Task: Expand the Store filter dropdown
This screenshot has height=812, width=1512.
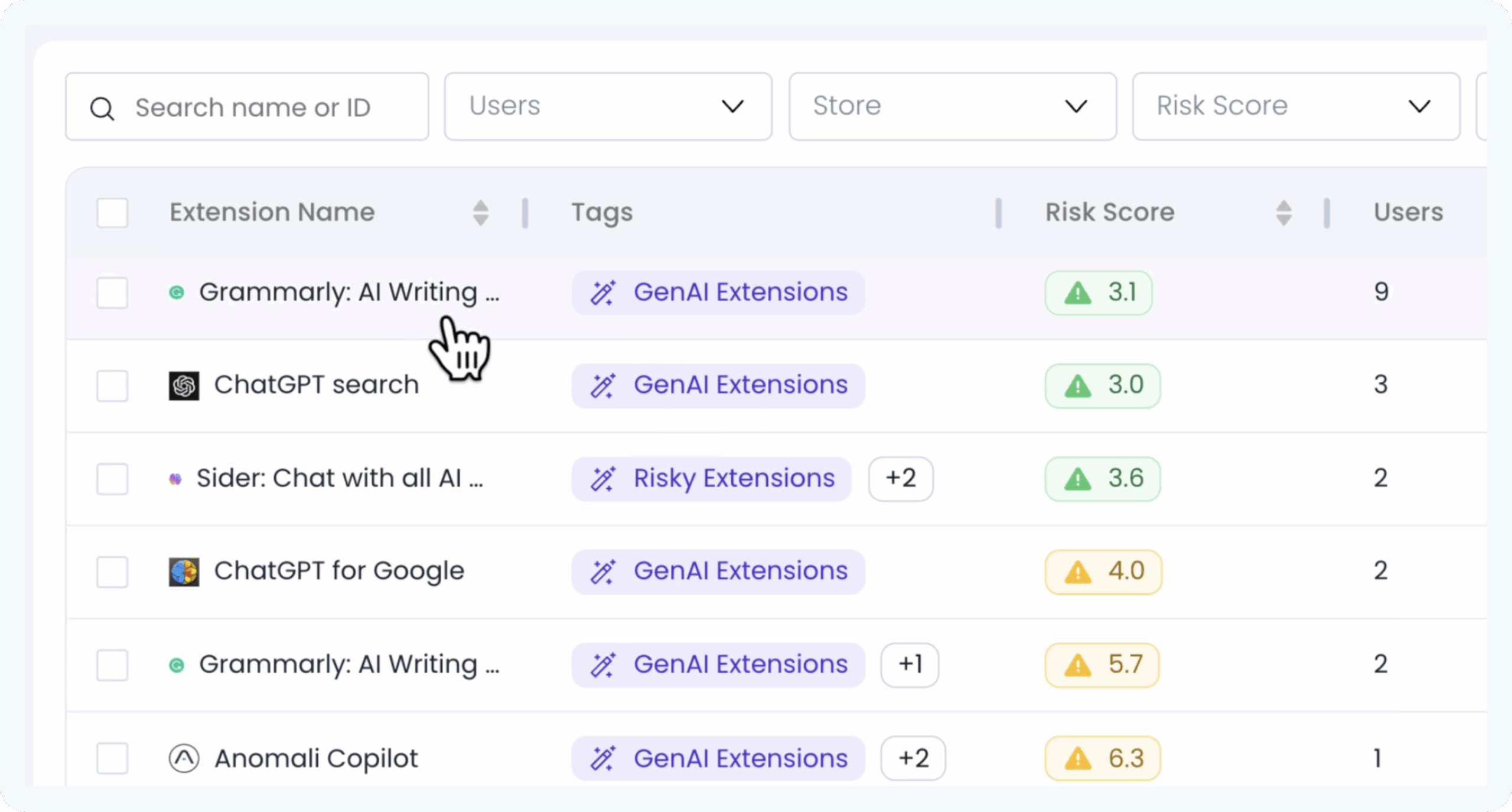Action: pyautogui.click(x=952, y=106)
